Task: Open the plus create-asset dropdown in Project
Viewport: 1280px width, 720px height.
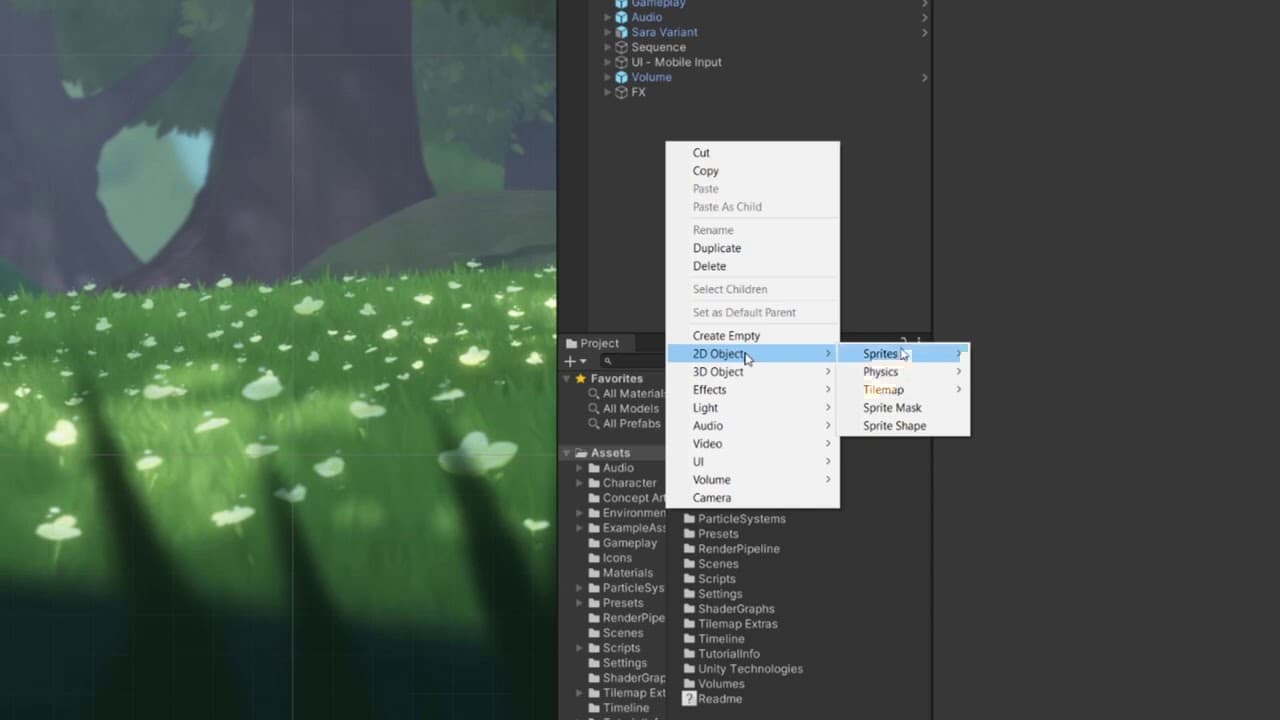Action: [575, 361]
